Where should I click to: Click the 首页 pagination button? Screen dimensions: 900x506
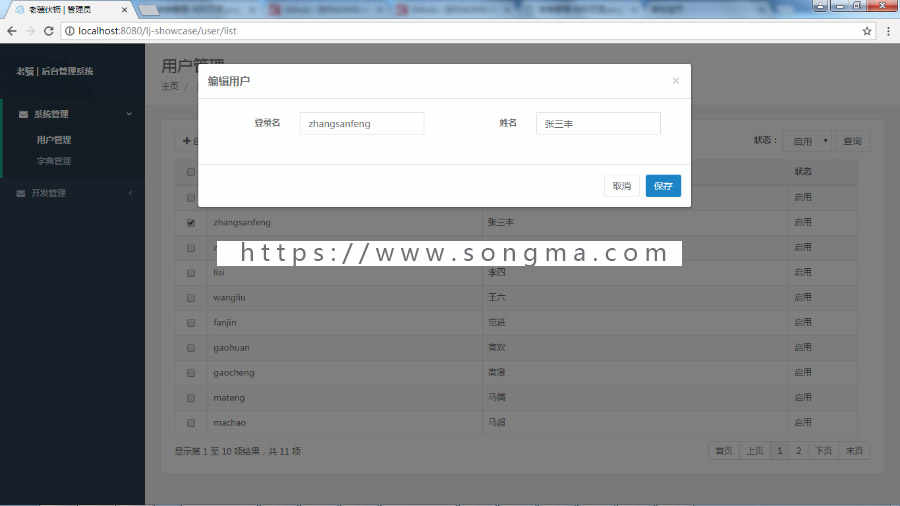pos(724,451)
